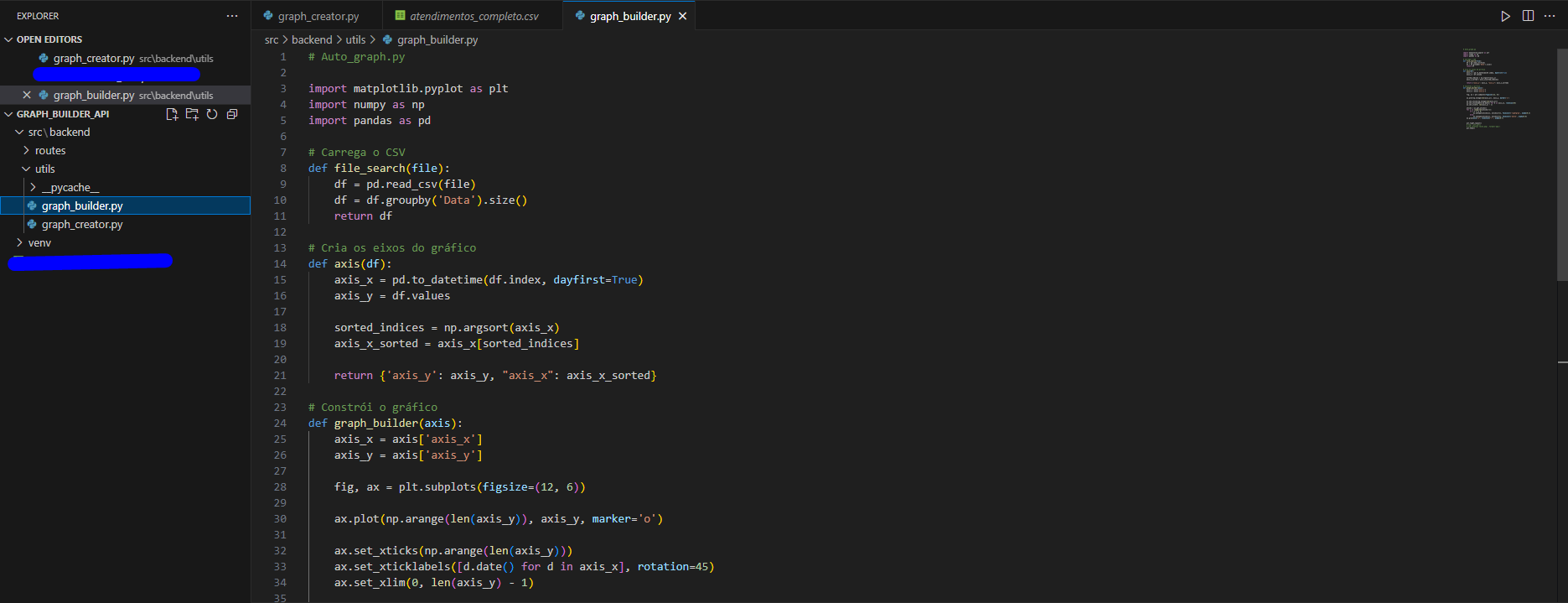Close the graph_builder.py tab
This screenshot has height=603, width=1568.
tap(682, 16)
